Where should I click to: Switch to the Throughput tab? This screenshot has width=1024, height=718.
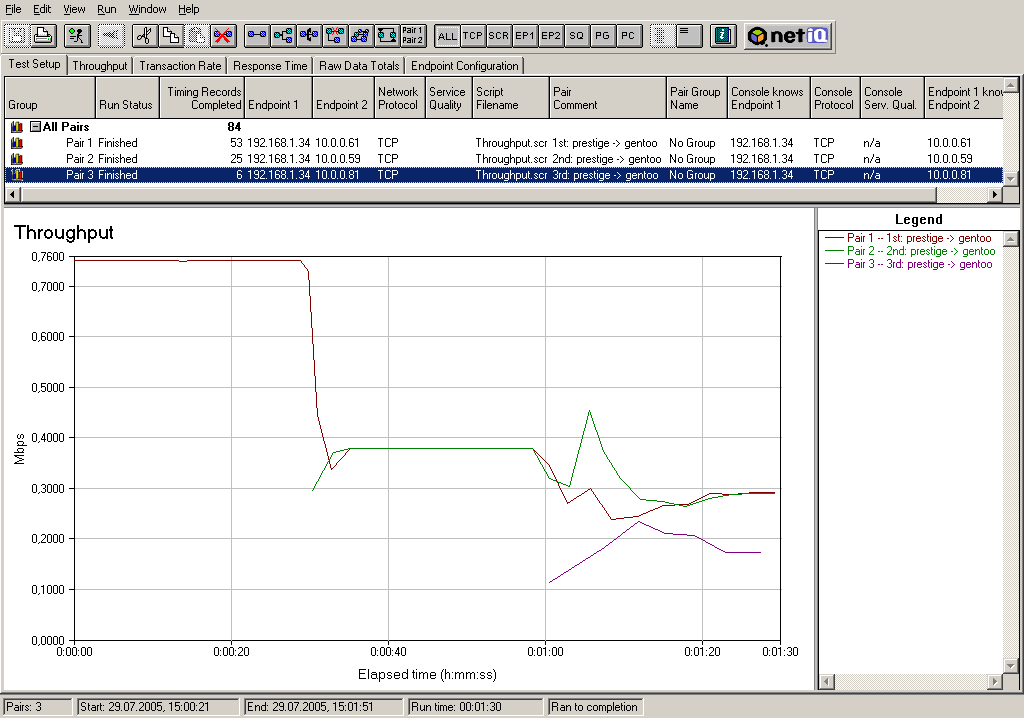pos(100,65)
